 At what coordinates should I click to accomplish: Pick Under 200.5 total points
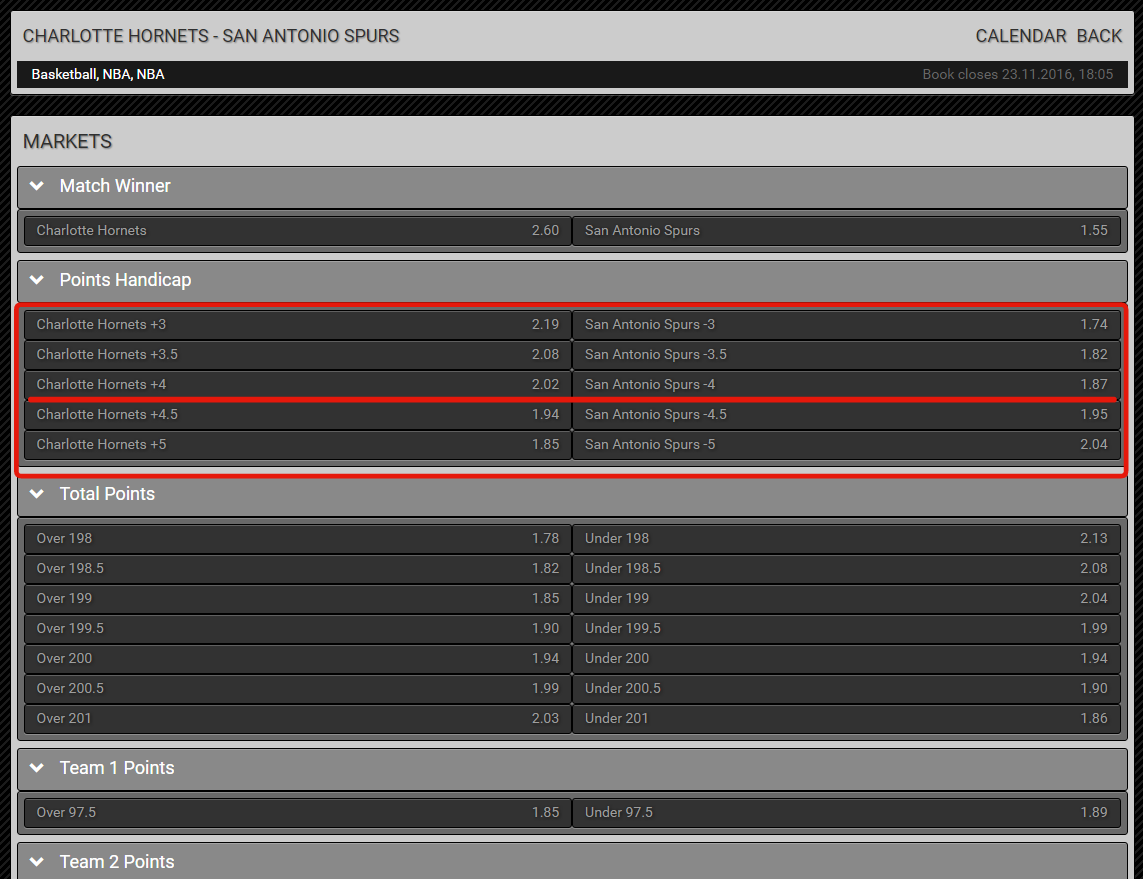(846, 688)
